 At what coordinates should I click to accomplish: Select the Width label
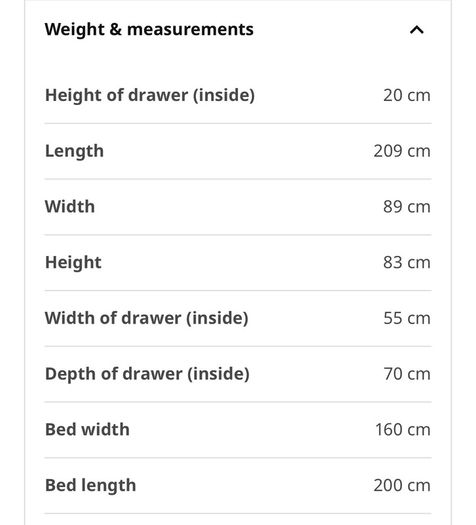click(x=70, y=207)
